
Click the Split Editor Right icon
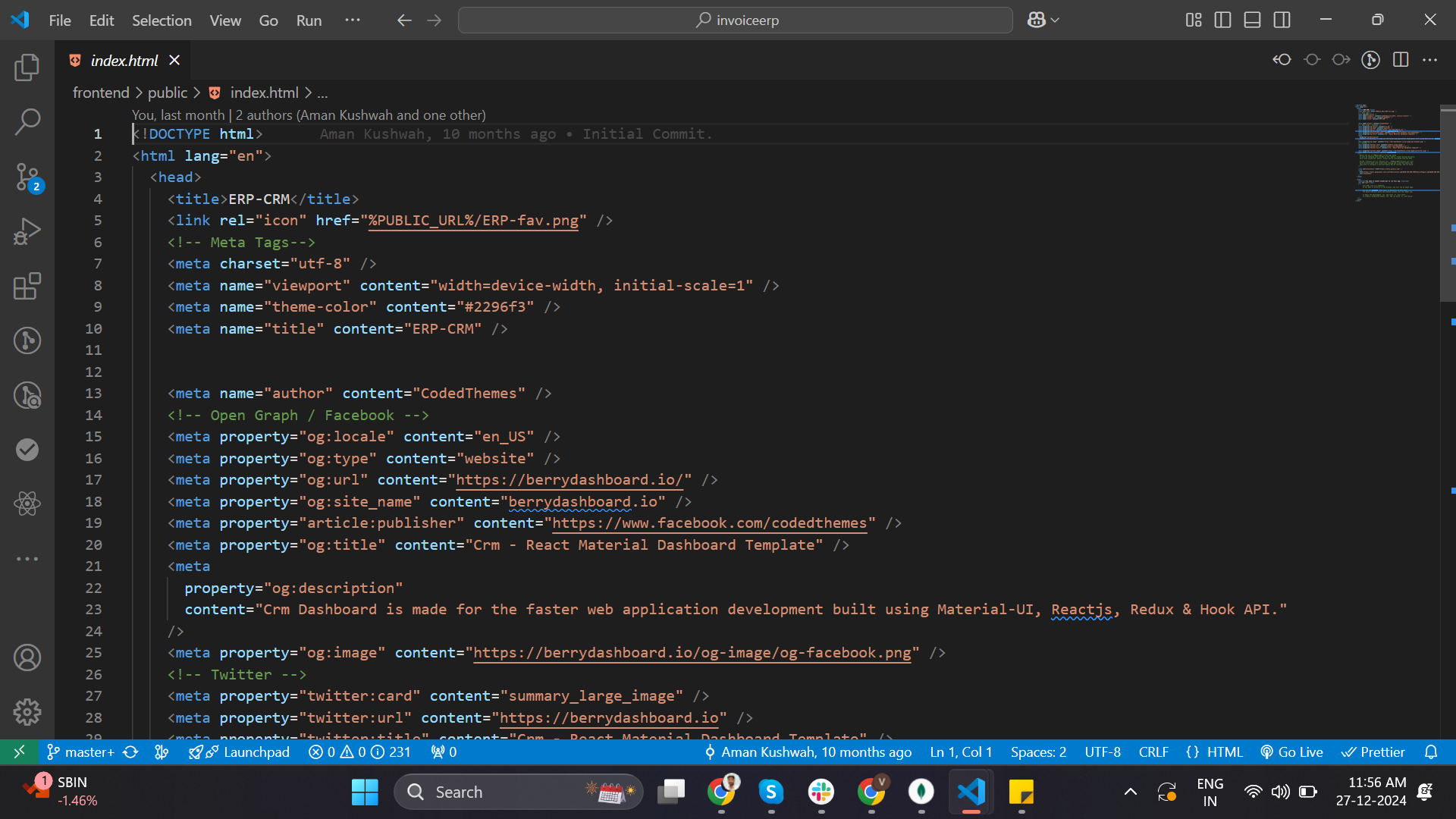[x=1401, y=60]
